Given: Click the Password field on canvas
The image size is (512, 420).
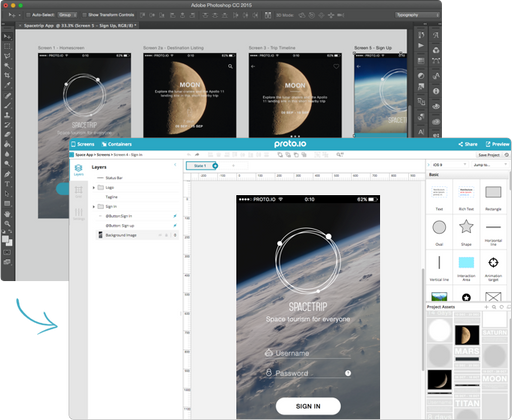Looking at the screenshot, I should pos(308,373).
